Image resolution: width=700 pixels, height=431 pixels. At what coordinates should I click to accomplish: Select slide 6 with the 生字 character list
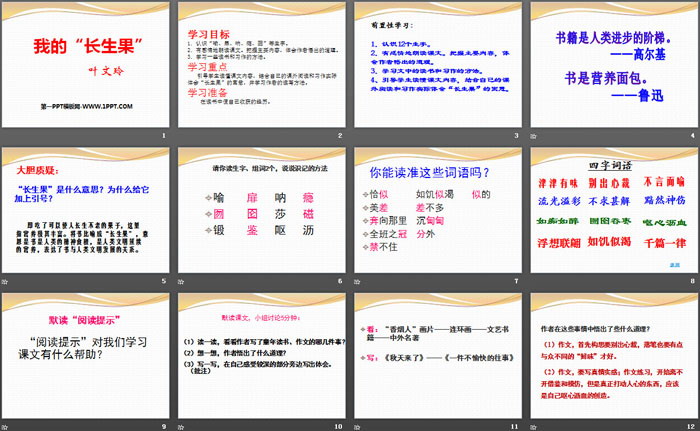click(x=262, y=210)
